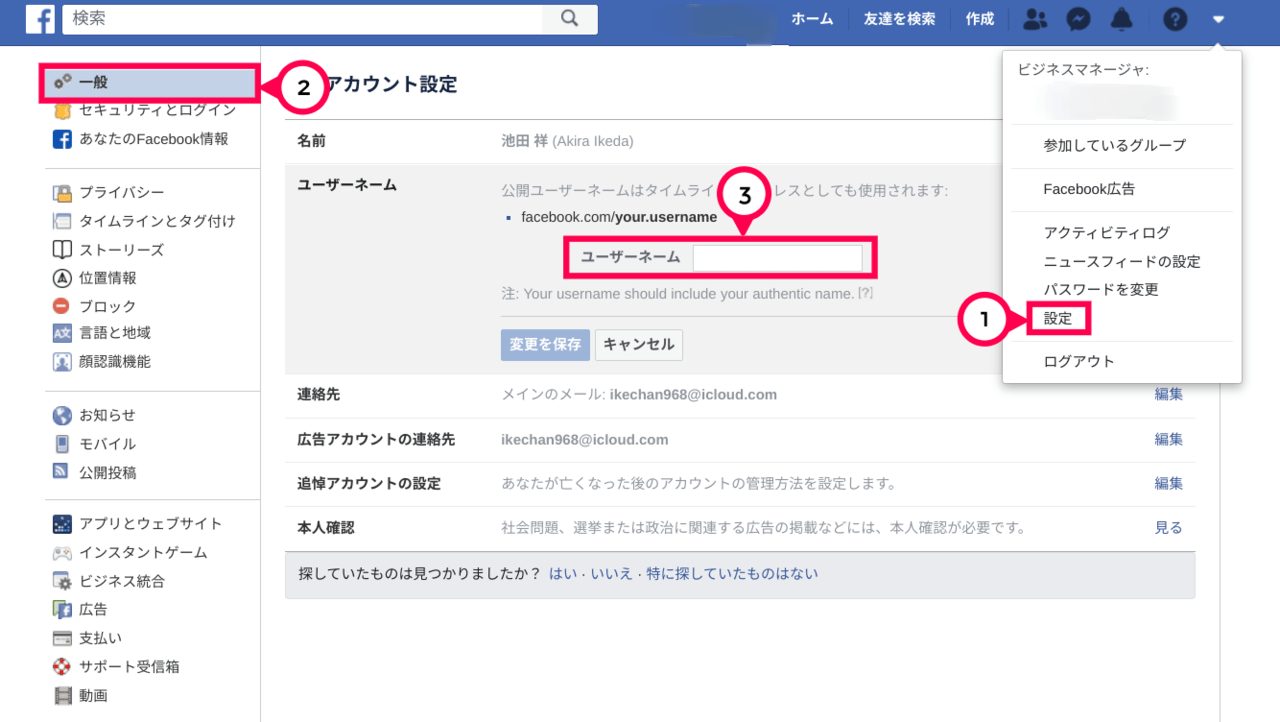Open 友達を検索 in top bar
The width and height of the screenshot is (1280, 722).
(x=900, y=19)
